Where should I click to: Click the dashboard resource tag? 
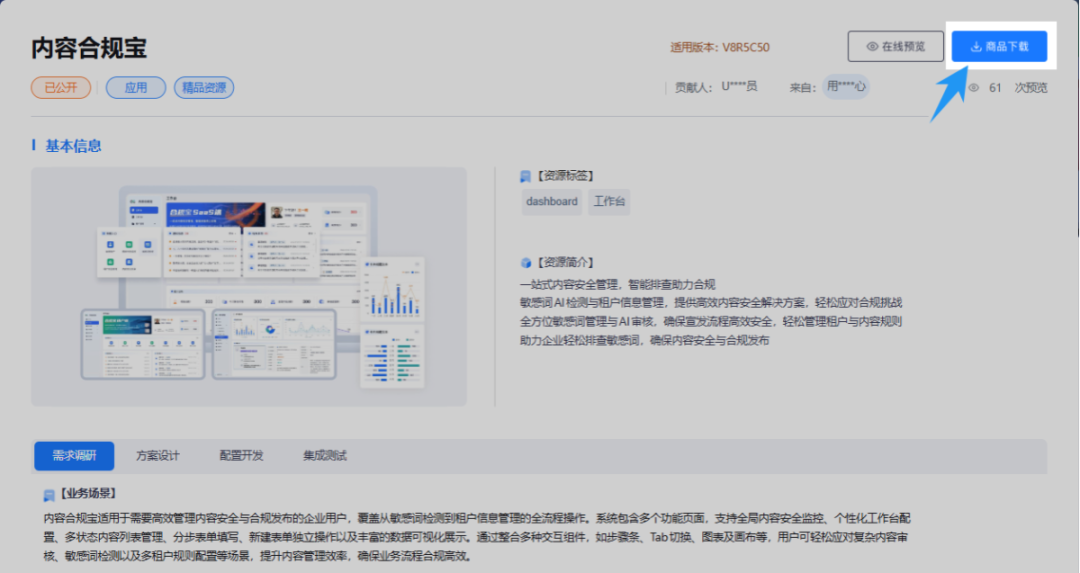click(x=552, y=202)
